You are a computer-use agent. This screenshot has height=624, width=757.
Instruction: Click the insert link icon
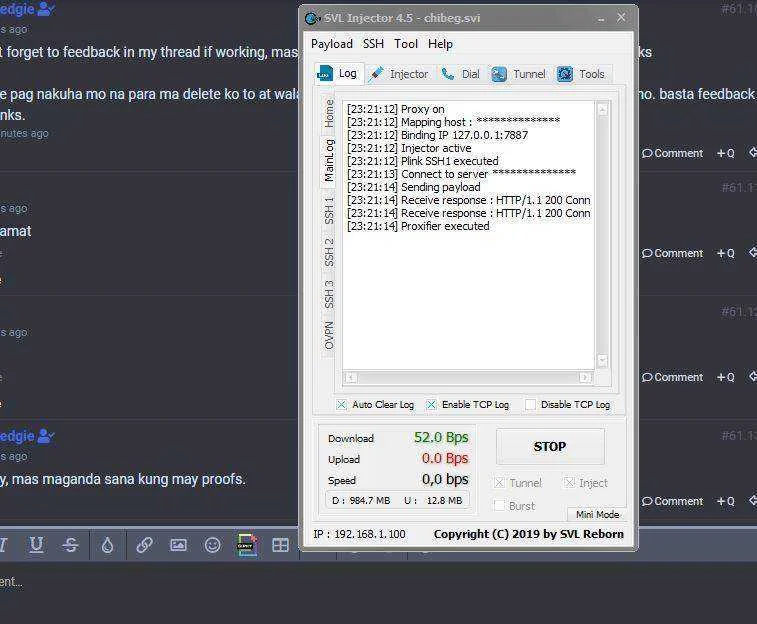click(x=144, y=545)
